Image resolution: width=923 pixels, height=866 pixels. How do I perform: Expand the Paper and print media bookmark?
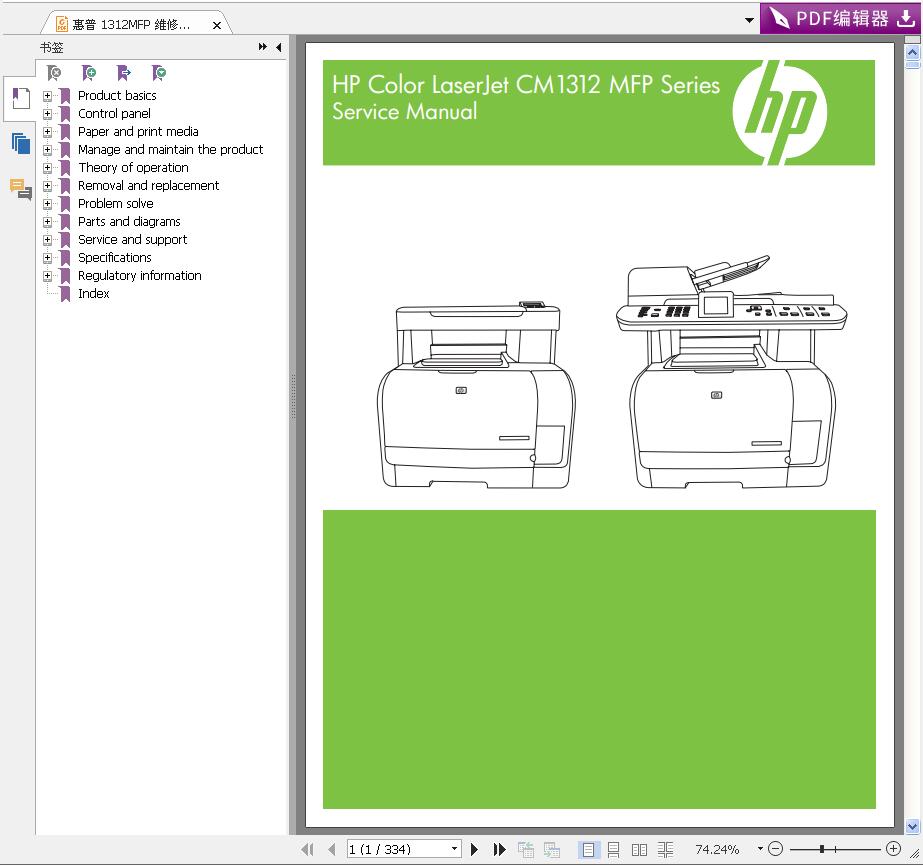(47, 132)
